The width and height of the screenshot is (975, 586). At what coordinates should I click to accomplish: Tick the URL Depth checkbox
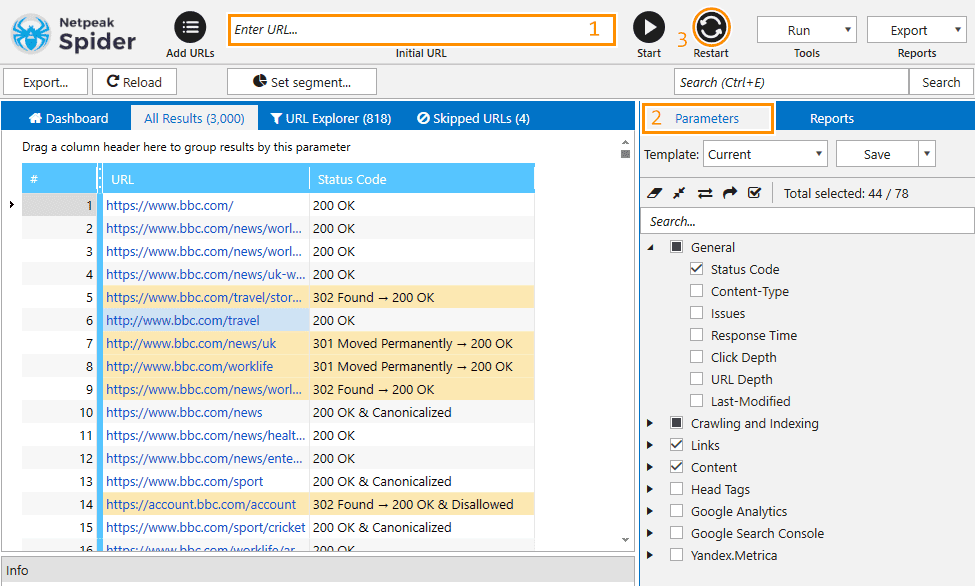coord(696,379)
